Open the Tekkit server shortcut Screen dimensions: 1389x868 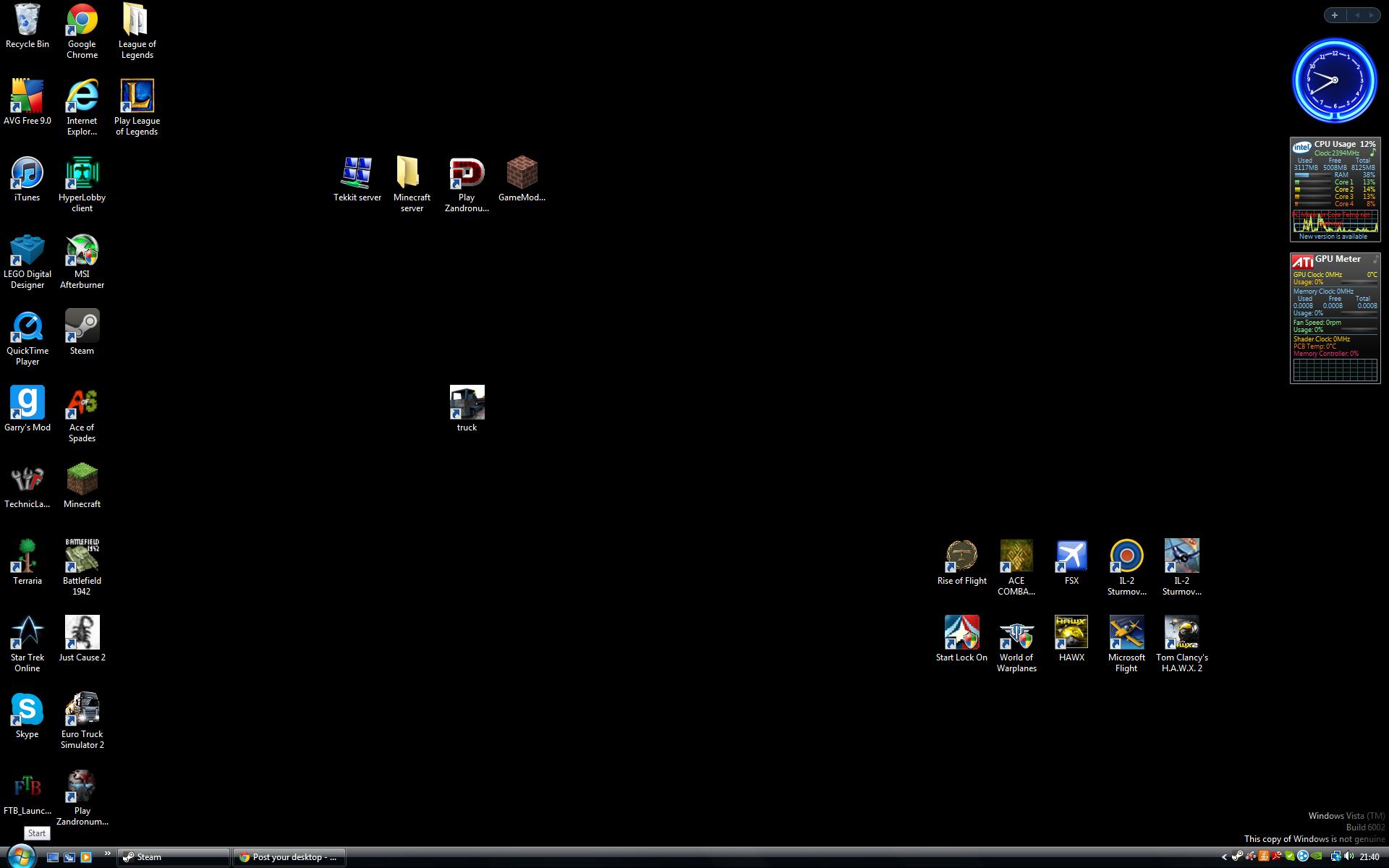click(357, 179)
